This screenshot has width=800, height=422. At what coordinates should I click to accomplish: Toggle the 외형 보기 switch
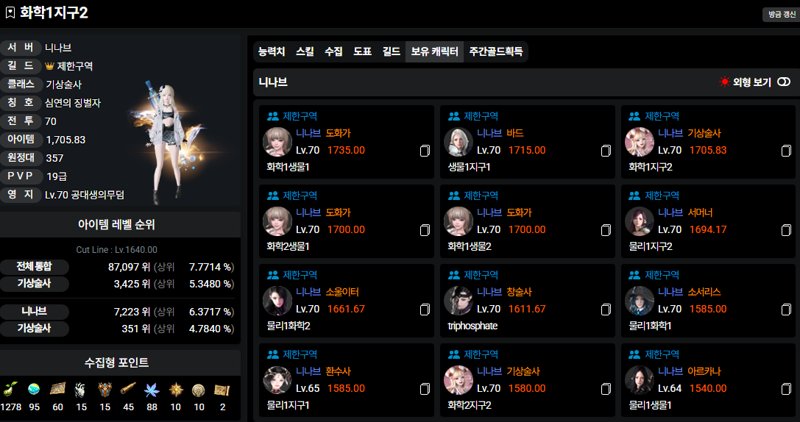(x=784, y=82)
